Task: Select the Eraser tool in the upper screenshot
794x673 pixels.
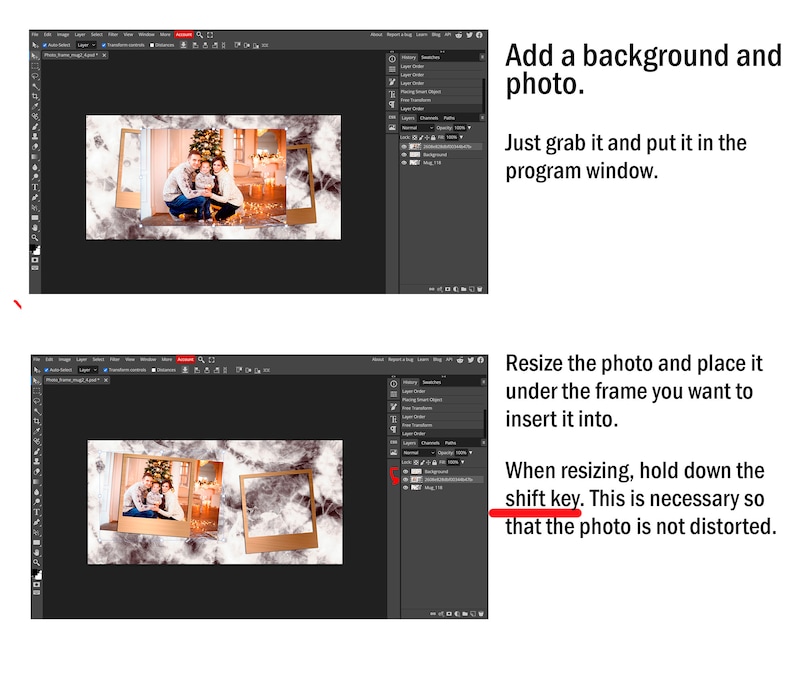Action: (x=35, y=147)
